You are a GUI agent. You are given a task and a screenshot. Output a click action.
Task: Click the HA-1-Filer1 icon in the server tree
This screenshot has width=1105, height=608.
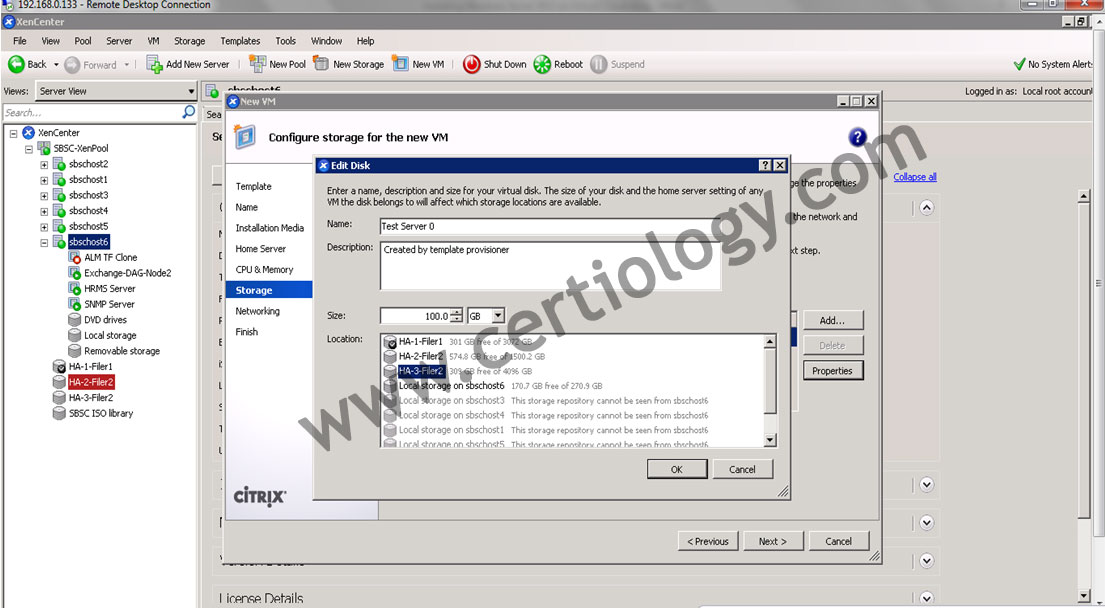(59, 366)
